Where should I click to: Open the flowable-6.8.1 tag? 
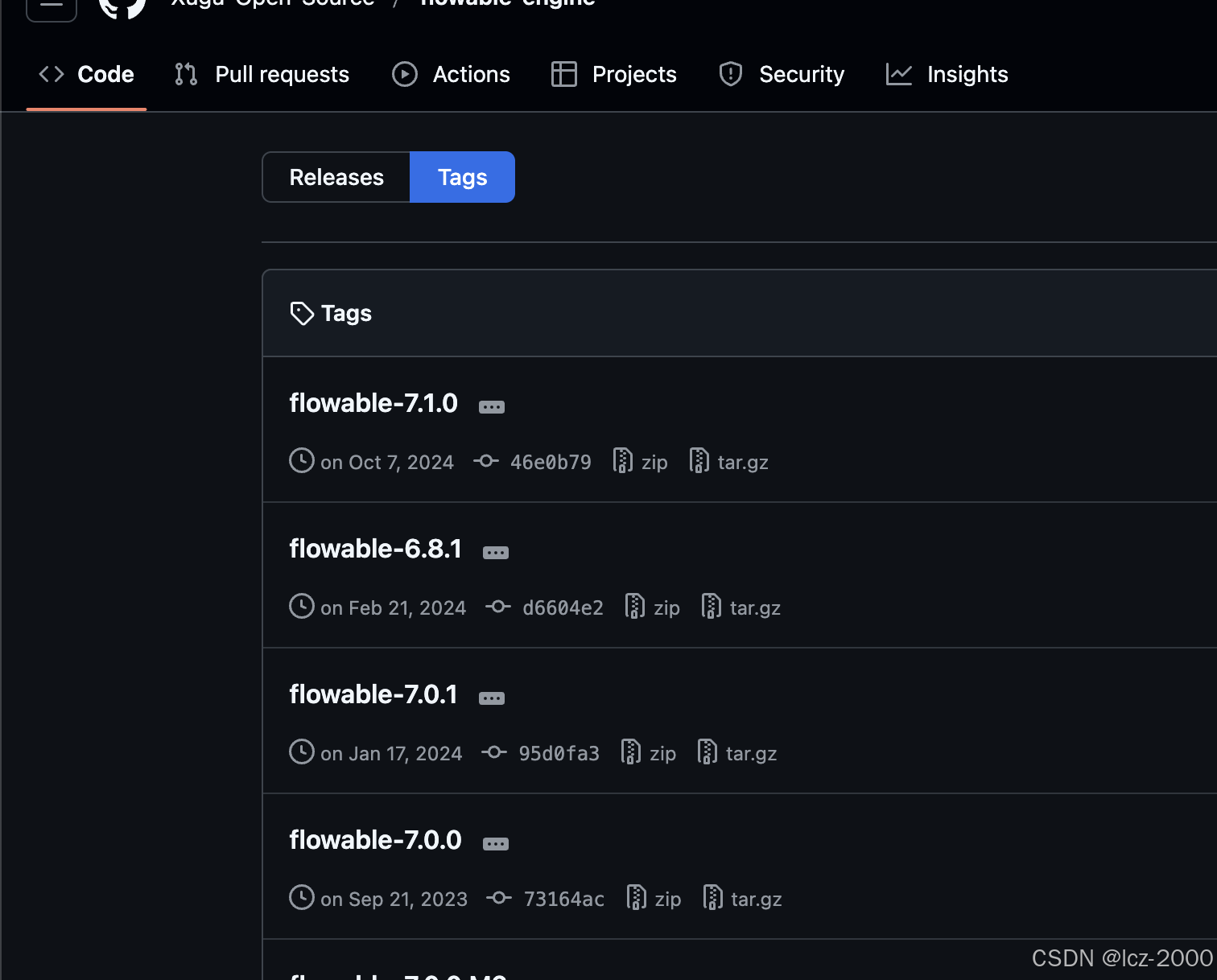[x=376, y=549]
